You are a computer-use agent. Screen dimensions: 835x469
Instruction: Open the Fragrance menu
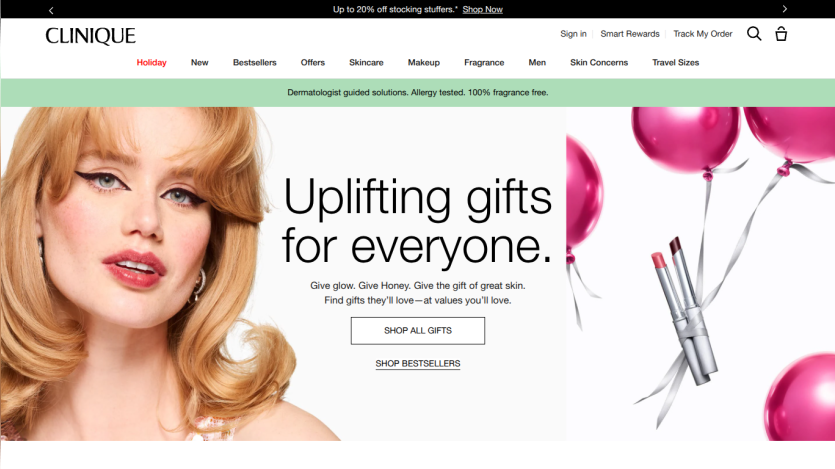[484, 62]
